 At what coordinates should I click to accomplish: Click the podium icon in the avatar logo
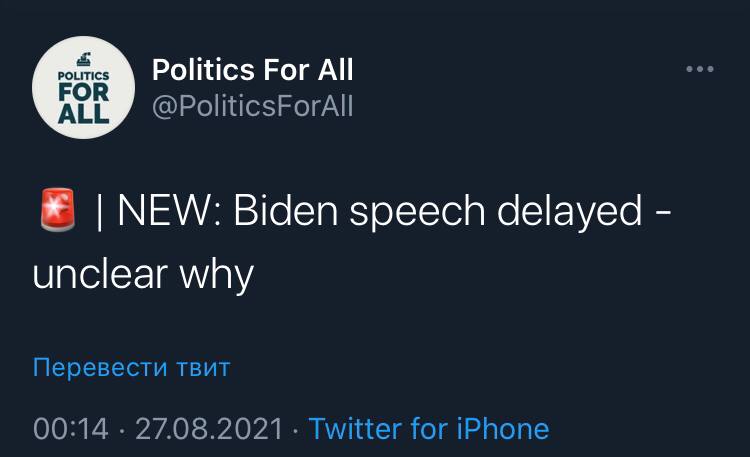84,57
